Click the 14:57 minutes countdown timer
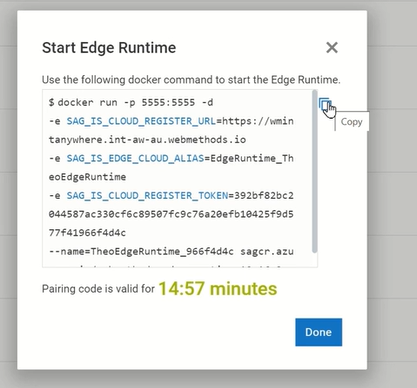This screenshot has height=388, width=417. (218, 289)
